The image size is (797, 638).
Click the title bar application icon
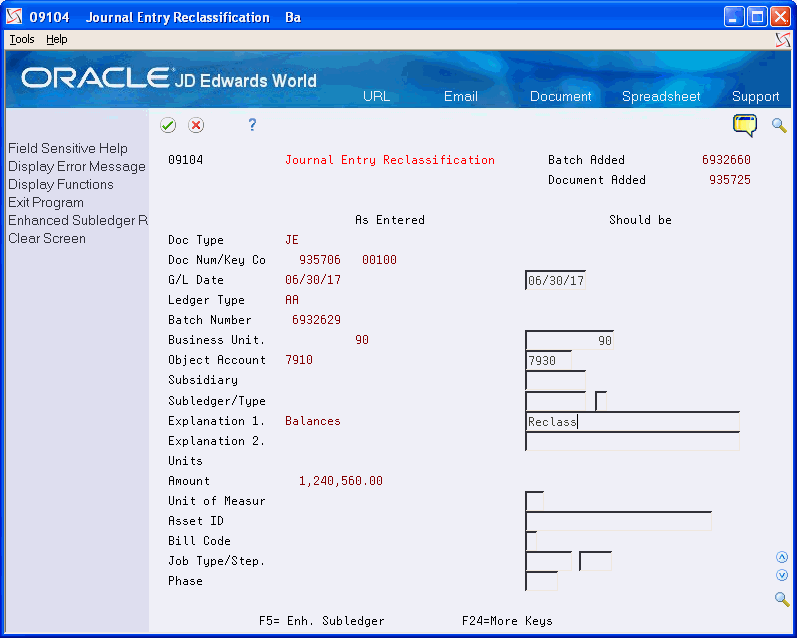(14, 17)
